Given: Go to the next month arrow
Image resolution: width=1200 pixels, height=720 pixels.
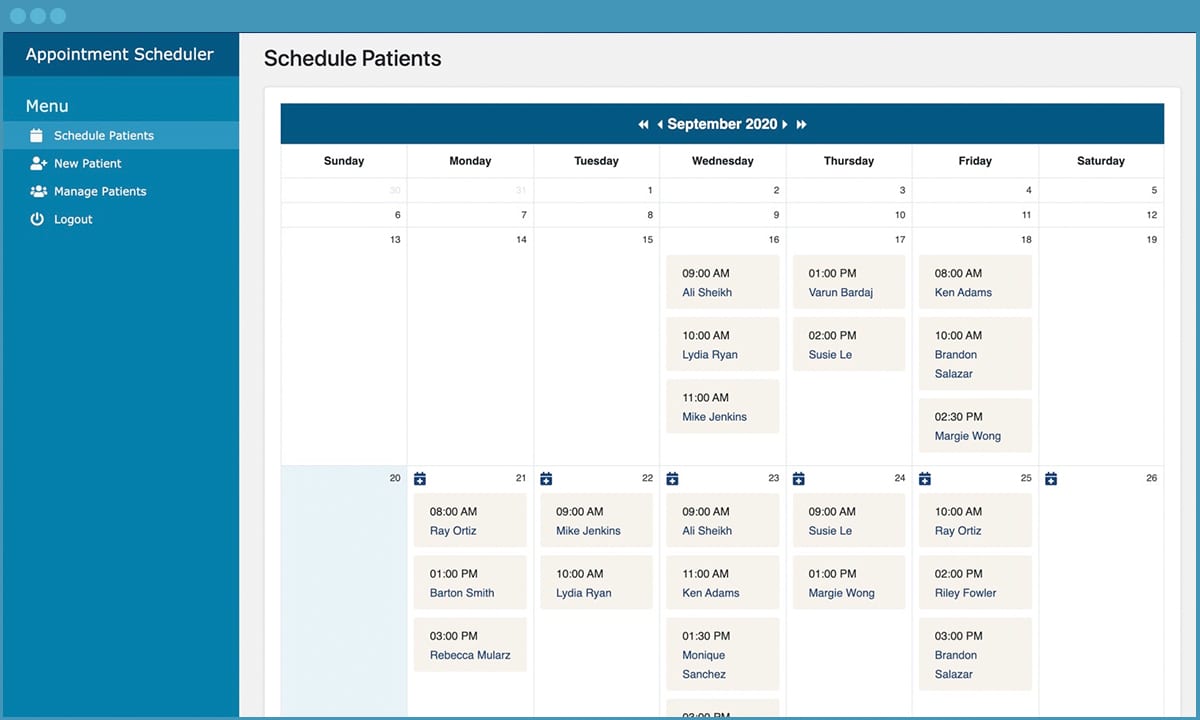Looking at the screenshot, I should [785, 124].
